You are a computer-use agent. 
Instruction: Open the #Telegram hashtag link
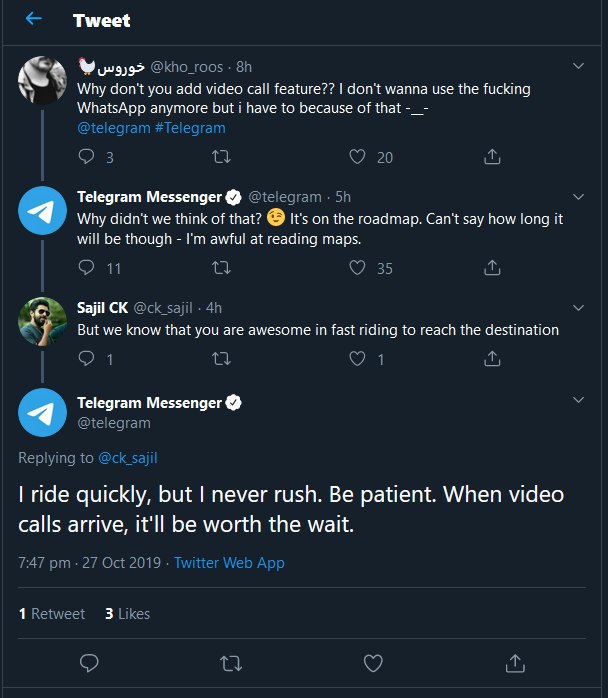(x=190, y=128)
